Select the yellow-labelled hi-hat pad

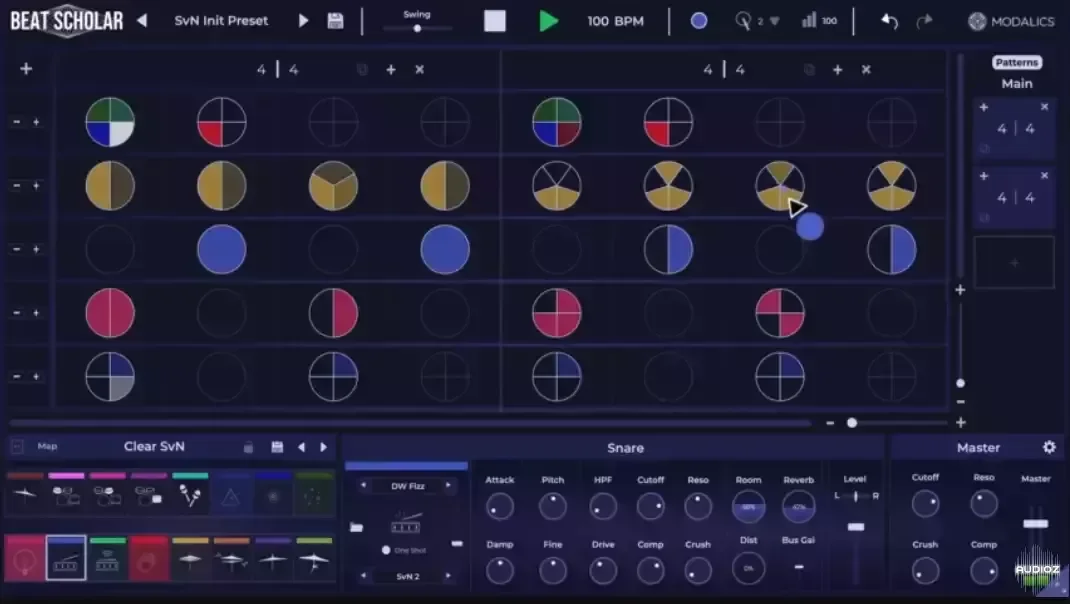coord(190,558)
